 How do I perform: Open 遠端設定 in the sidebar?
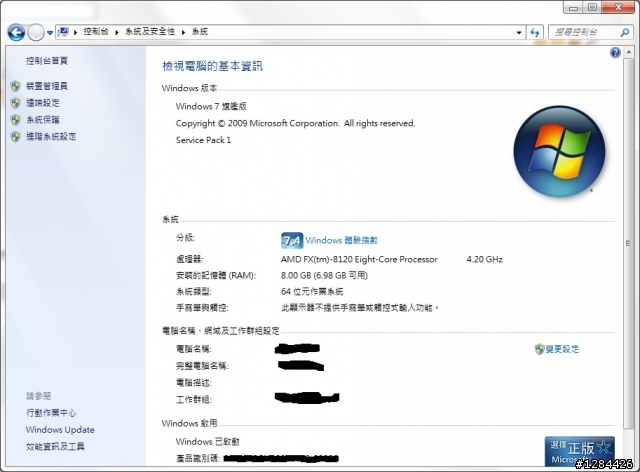[x=43, y=103]
